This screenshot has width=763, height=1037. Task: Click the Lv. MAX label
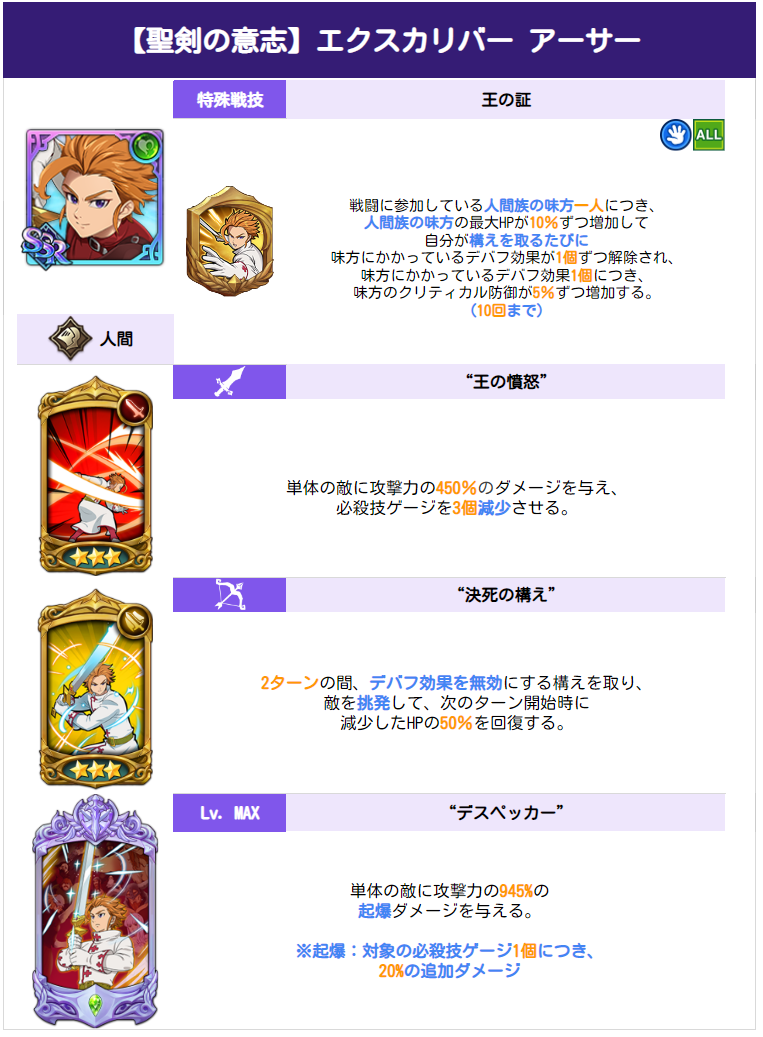point(229,813)
